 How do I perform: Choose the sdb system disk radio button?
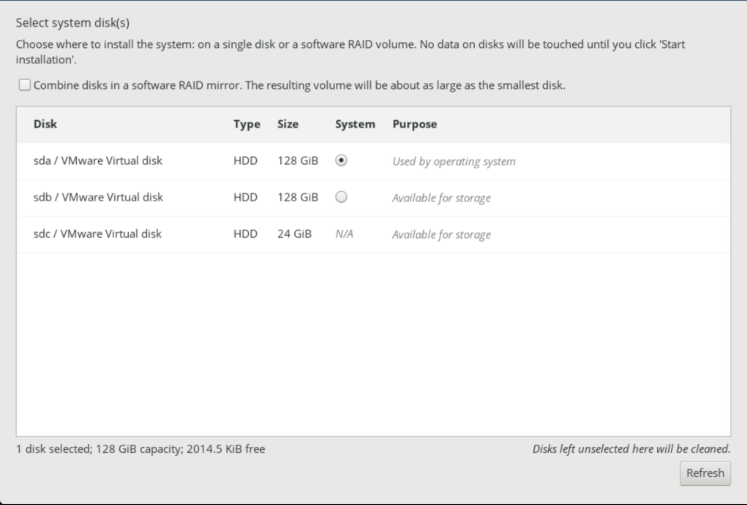coord(341,197)
